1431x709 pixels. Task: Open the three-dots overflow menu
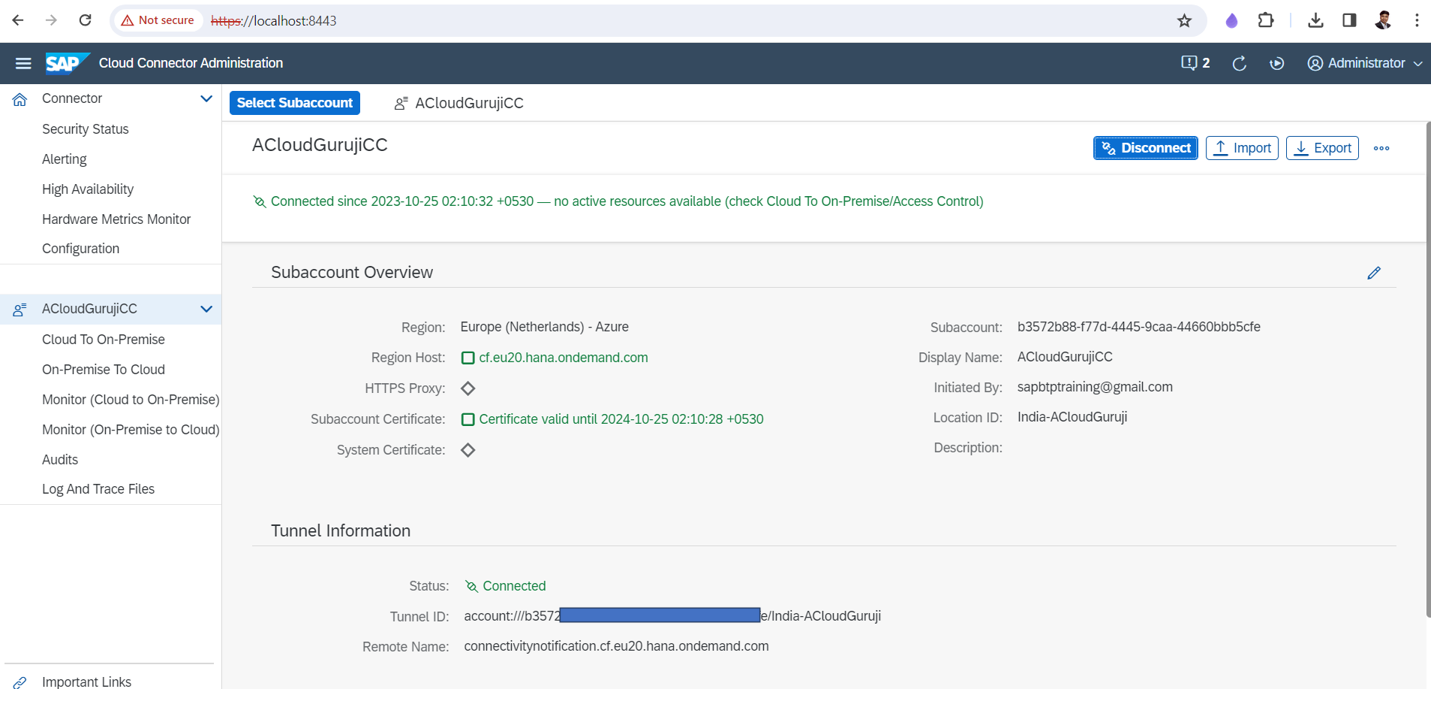click(x=1381, y=148)
